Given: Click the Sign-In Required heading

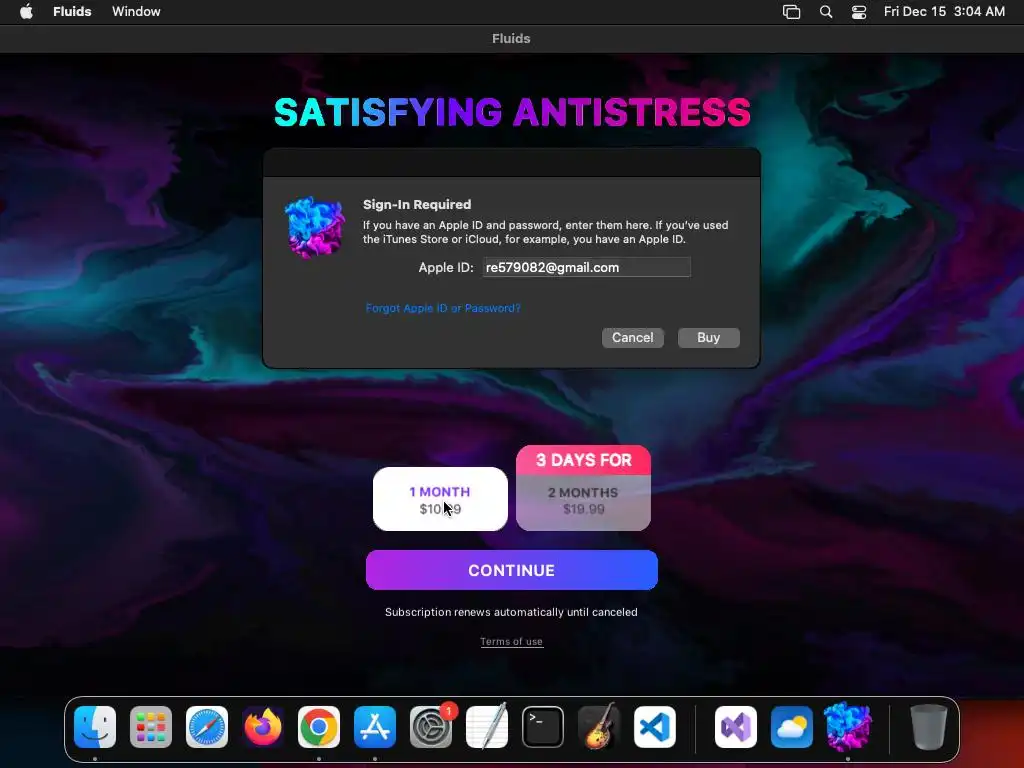Looking at the screenshot, I should [x=417, y=204].
